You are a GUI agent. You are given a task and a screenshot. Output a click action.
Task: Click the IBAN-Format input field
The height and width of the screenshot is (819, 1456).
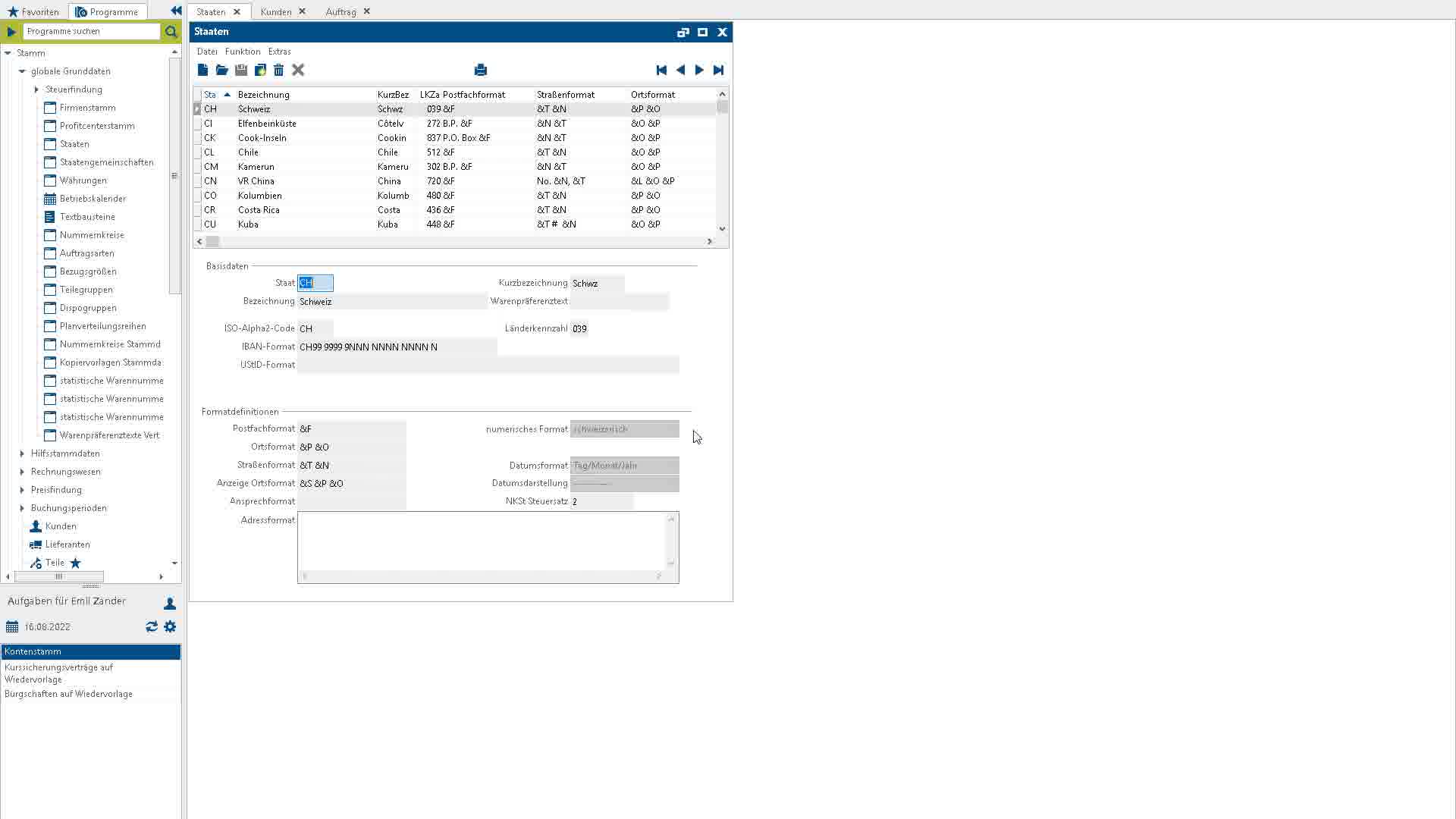coord(397,347)
